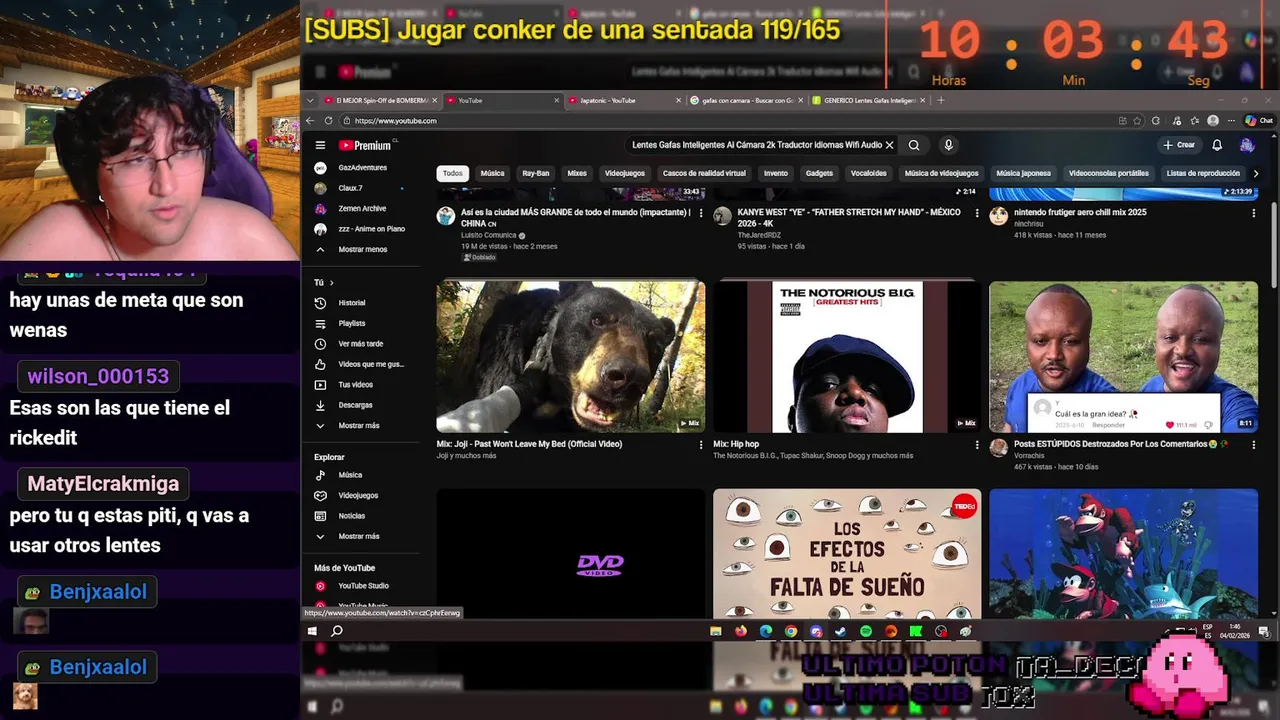1280x720 pixels.
Task: Open Windows Start menu
Action: [x=312, y=631]
